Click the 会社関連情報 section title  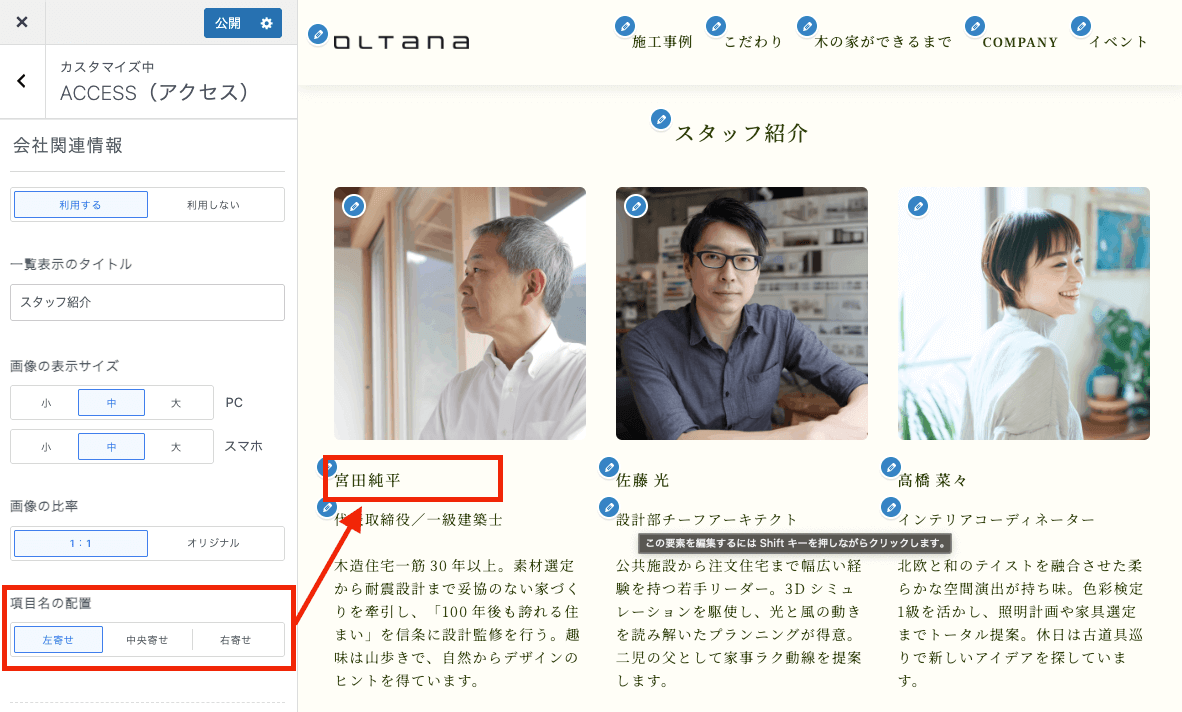click(68, 145)
